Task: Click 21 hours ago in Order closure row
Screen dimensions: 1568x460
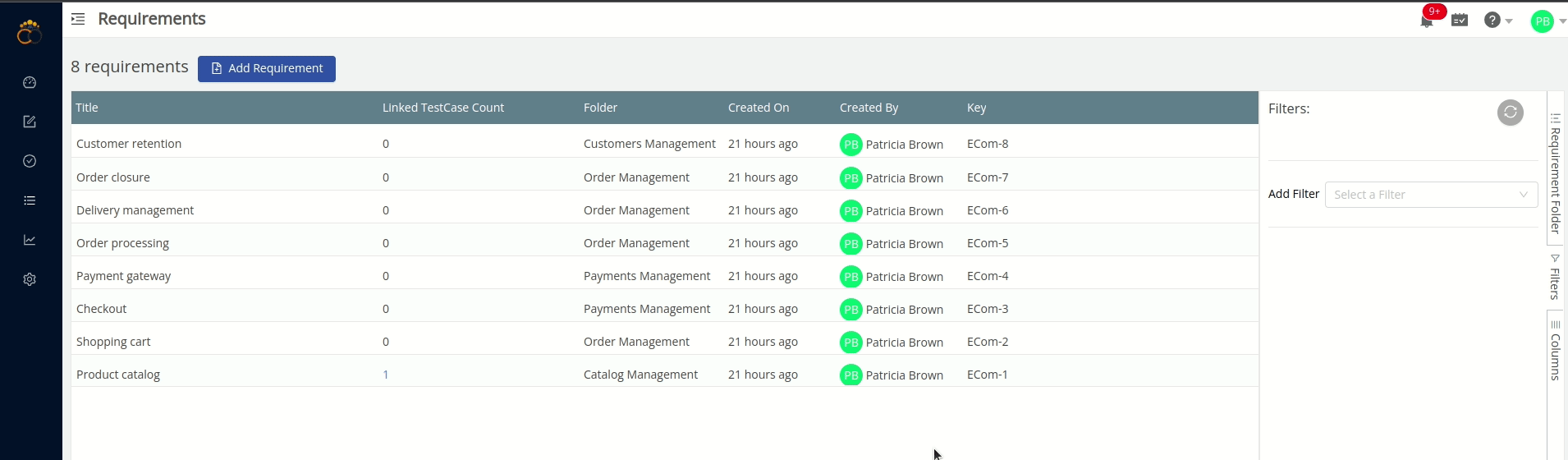Action: (763, 177)
